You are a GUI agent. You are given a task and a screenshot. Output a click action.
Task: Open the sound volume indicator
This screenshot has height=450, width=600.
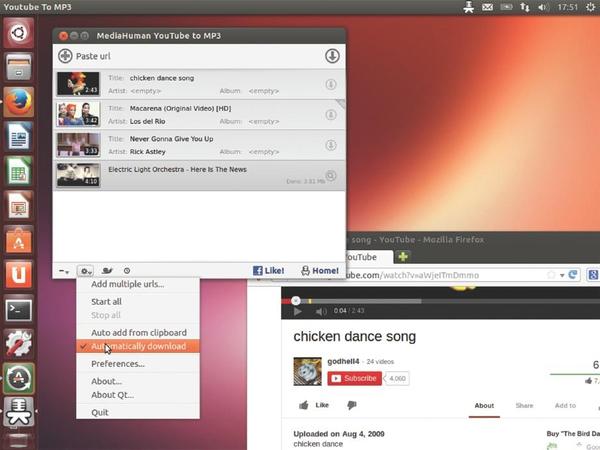[543, 7]
